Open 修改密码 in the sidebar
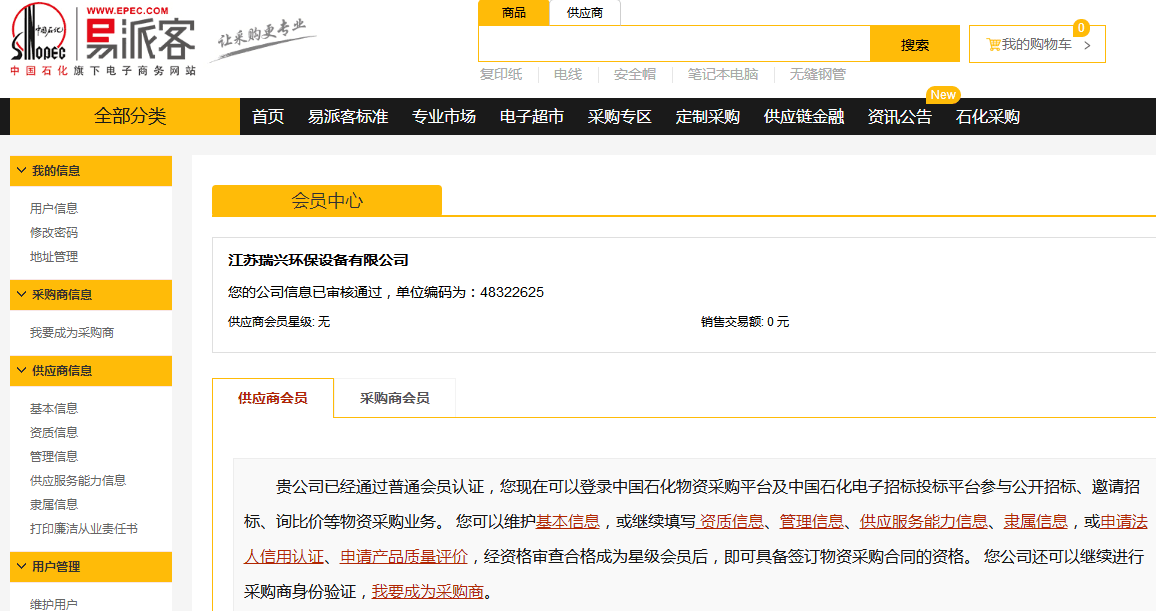Viewport: 1156px width, 611px height. click(x=54, y=233)
